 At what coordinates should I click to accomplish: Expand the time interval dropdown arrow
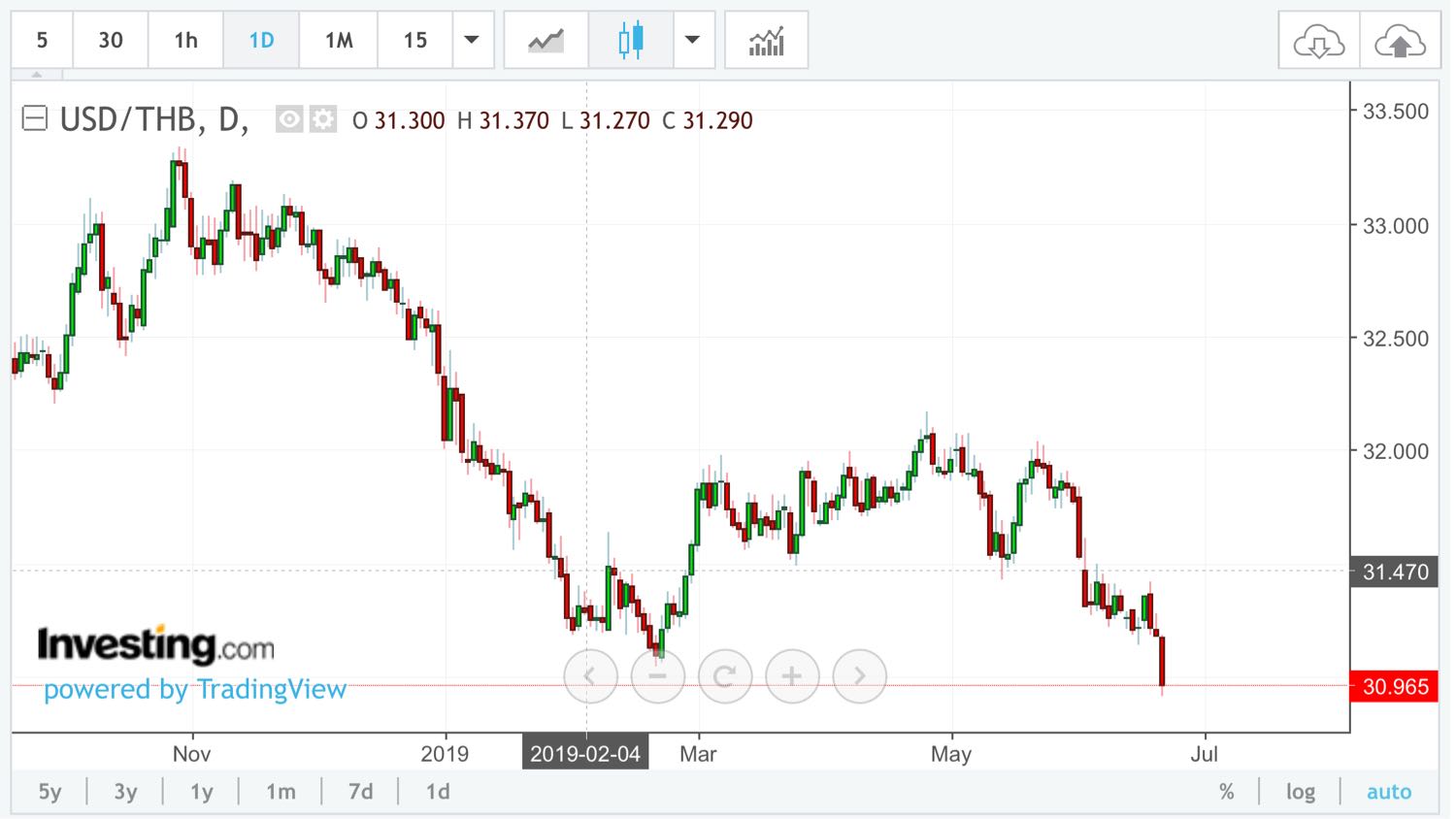pos(472,41)
